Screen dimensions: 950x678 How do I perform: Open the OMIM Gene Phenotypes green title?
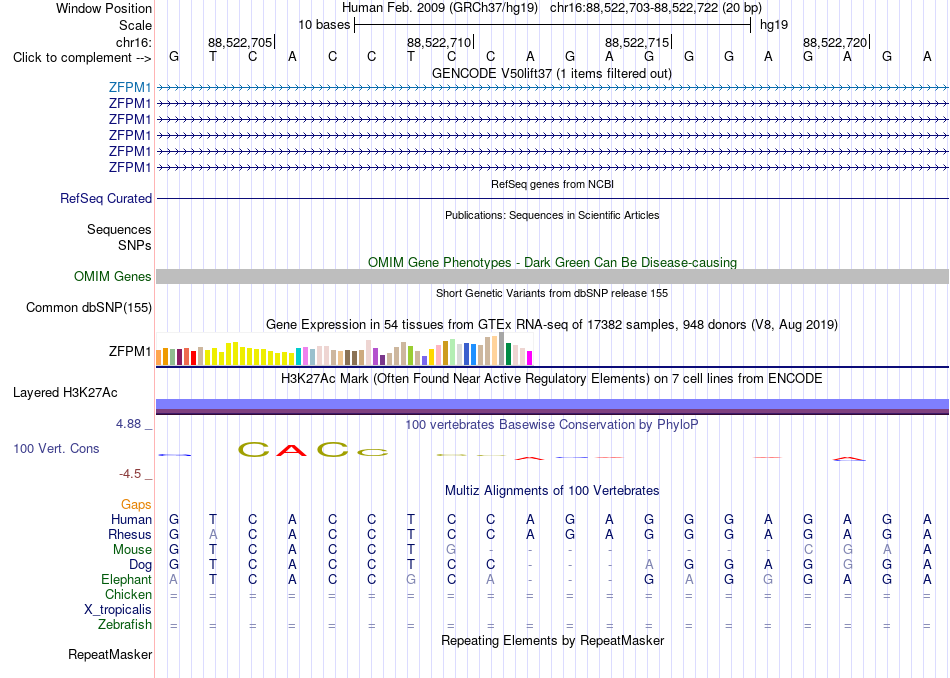point(552,262)
